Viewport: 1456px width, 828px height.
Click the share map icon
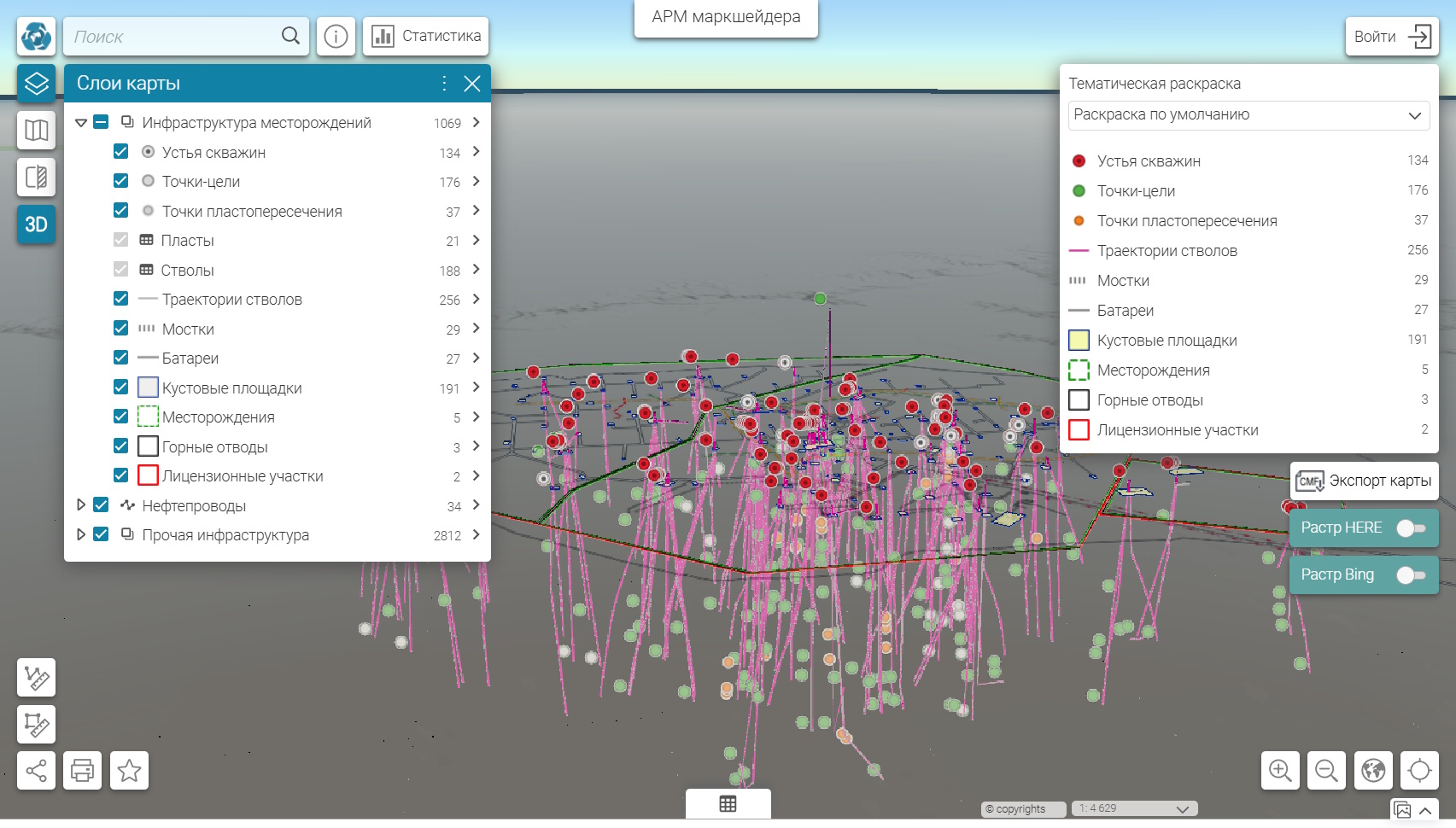(x=36, y=771)
